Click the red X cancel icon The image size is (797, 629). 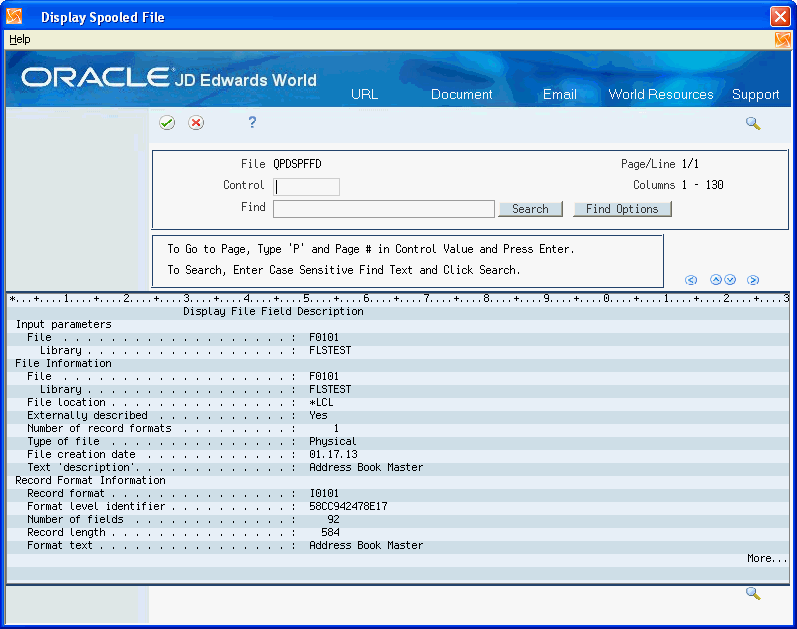(196, 123)
